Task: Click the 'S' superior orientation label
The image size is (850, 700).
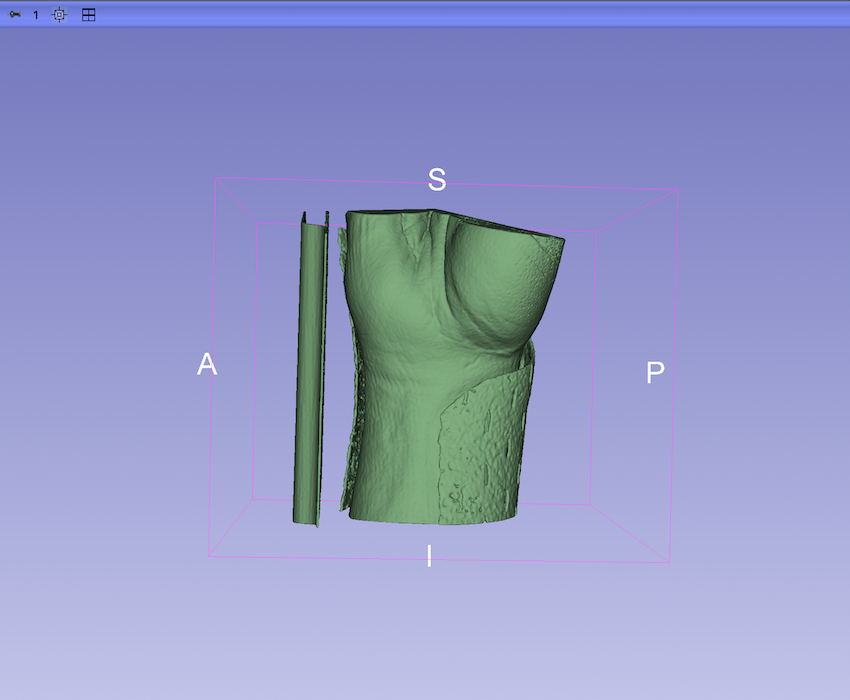Action: coord(437,179)
